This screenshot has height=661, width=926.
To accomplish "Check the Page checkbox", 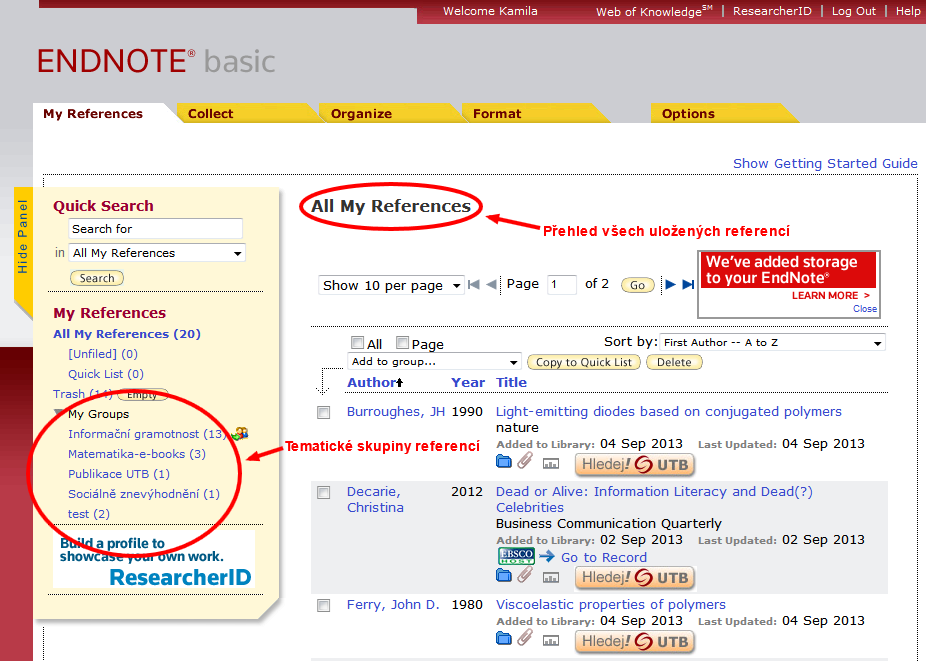I will 402,343.
